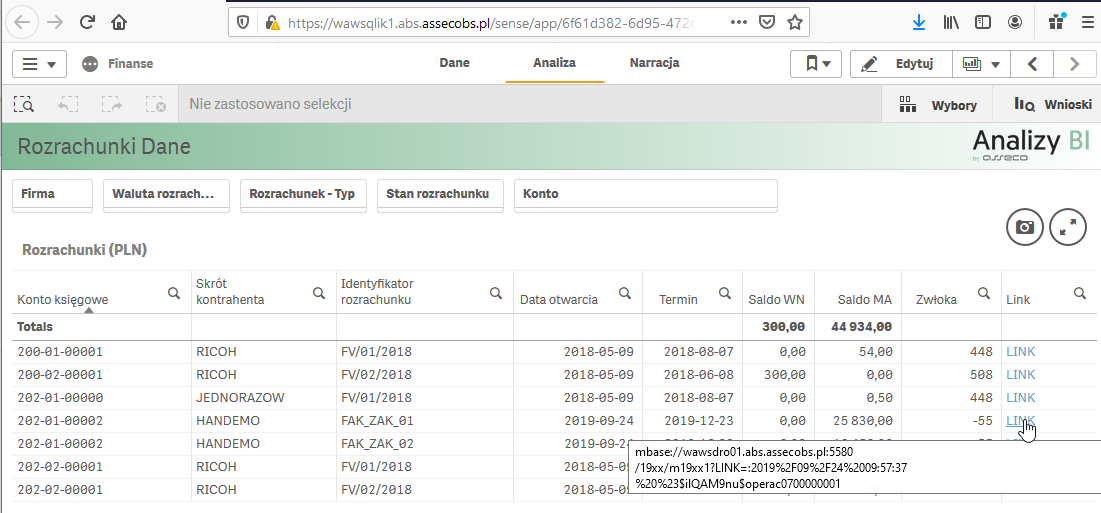Open LINK for account 200-01-00001
The height and width of the screenshot is (513, 1101).
tap(1020, 352)
